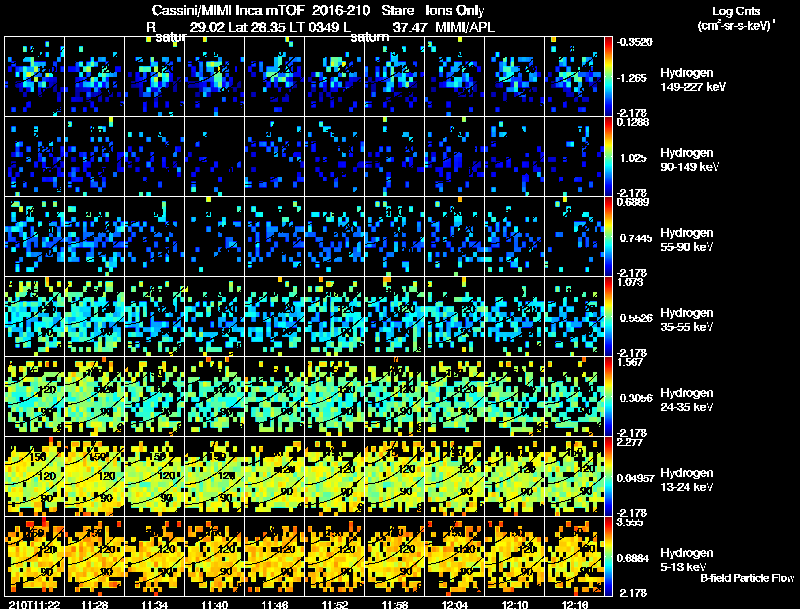Select the color bar for Hydrogen 24-35 keV
This screenshot has width=800, height=609.
click(610, 396)
